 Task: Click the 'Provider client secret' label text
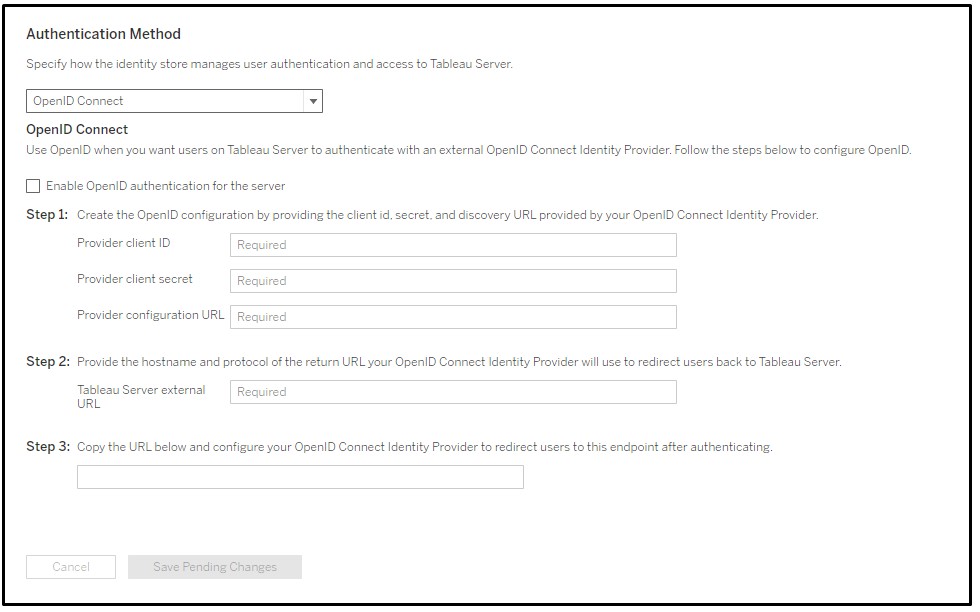[135, 279]
